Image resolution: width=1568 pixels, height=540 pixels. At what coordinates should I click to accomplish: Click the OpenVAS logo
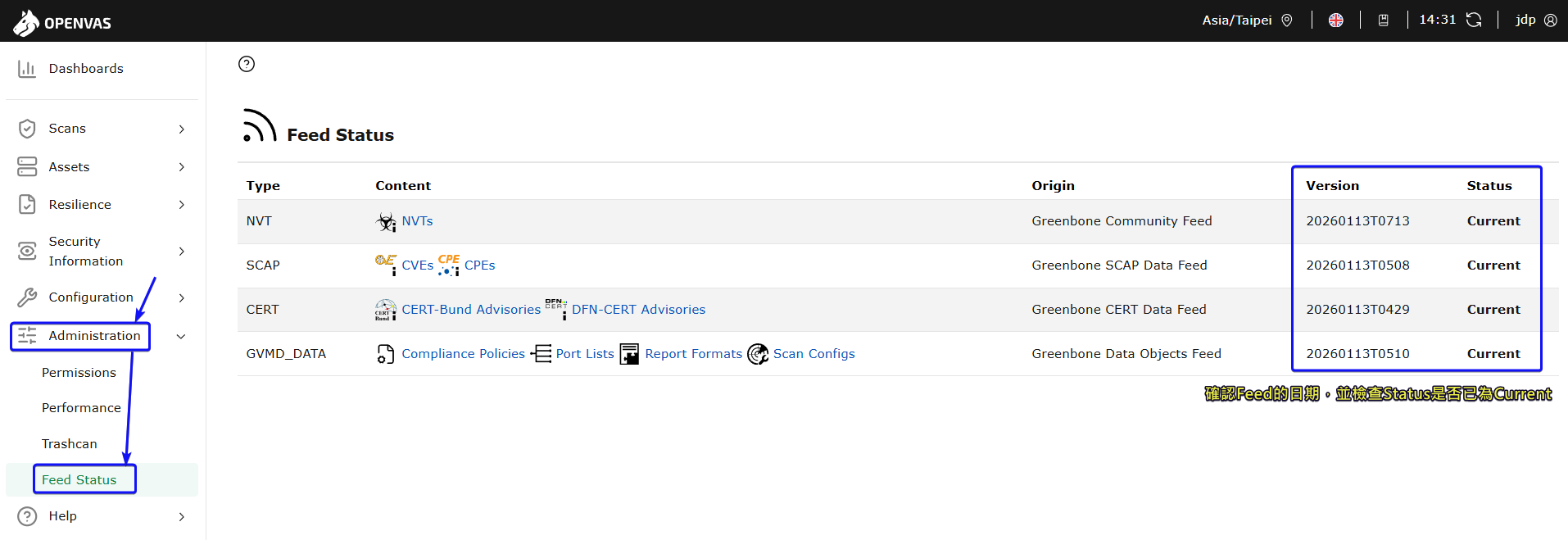coord(62,22)
